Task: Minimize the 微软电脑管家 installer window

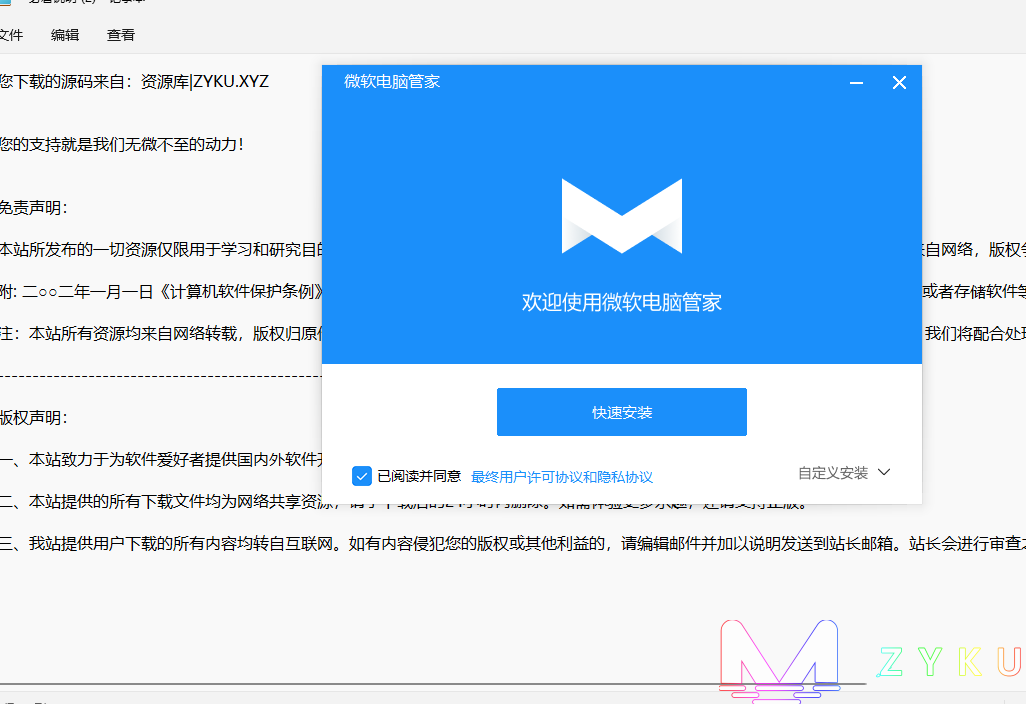Action: (x=857, y=83)
